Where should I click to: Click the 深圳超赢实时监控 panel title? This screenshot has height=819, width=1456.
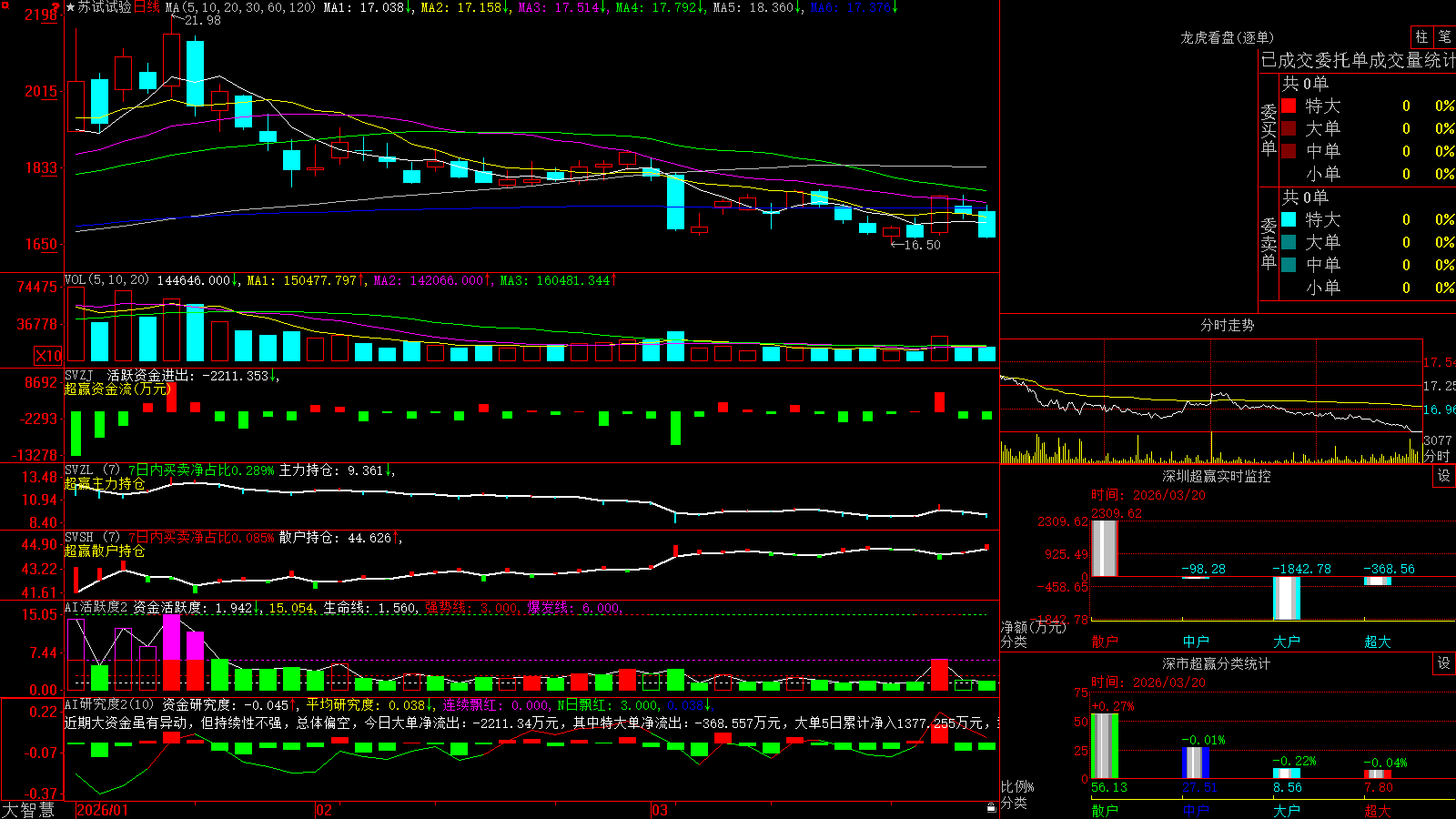point(1217,476)
